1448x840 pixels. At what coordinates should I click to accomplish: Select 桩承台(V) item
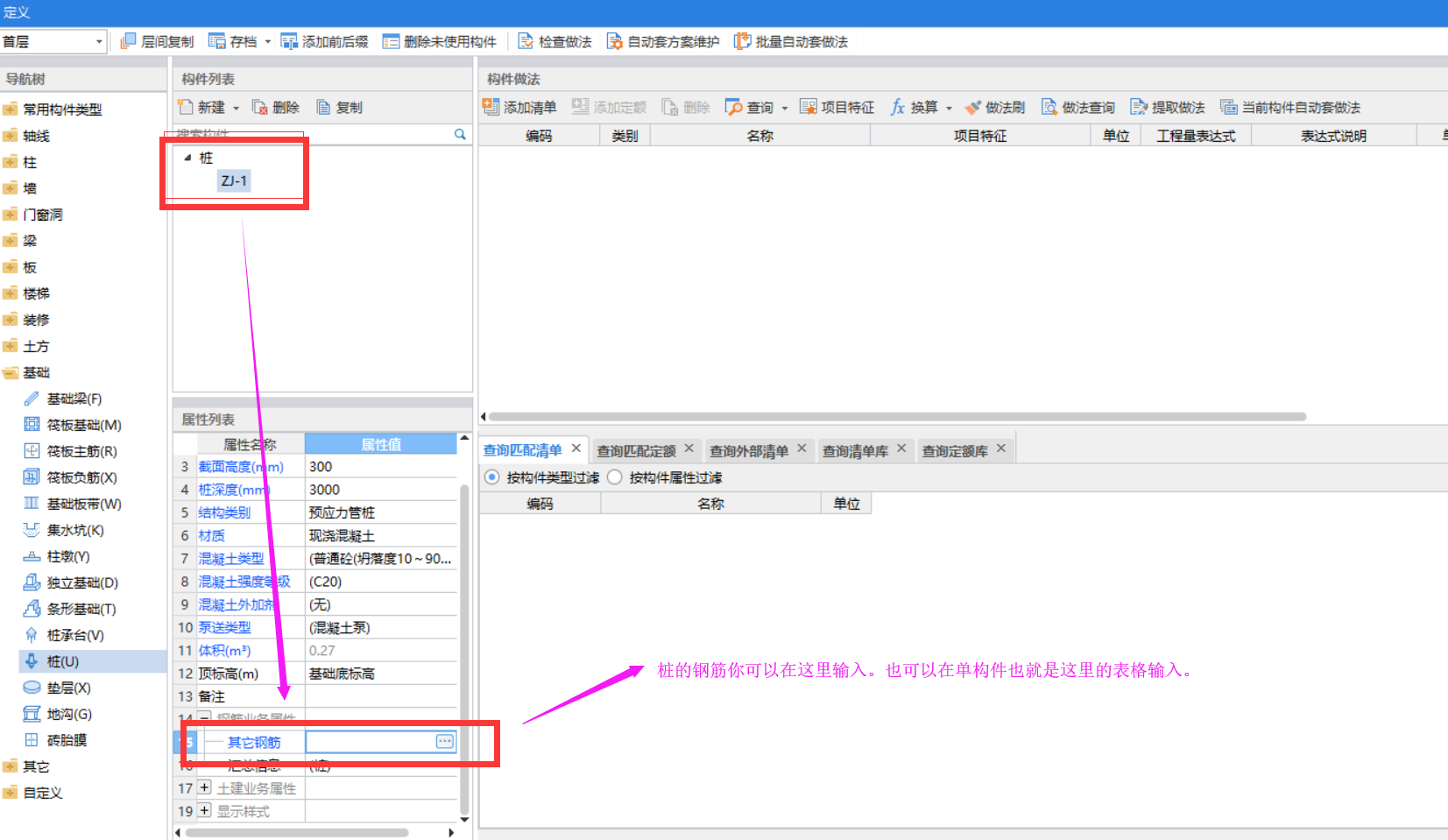[75, 635]
